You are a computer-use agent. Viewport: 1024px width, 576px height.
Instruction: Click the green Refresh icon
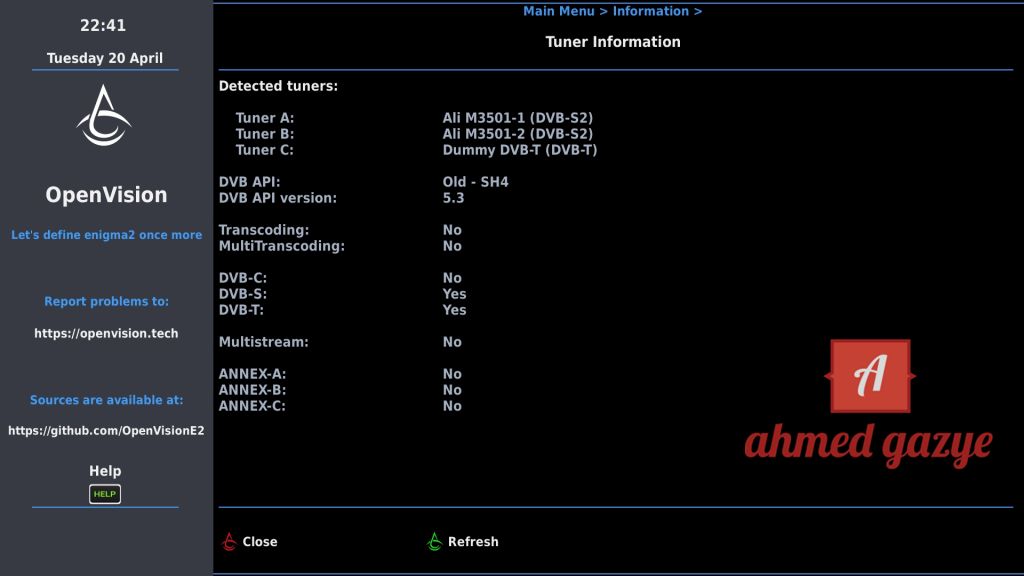[434, 541]
